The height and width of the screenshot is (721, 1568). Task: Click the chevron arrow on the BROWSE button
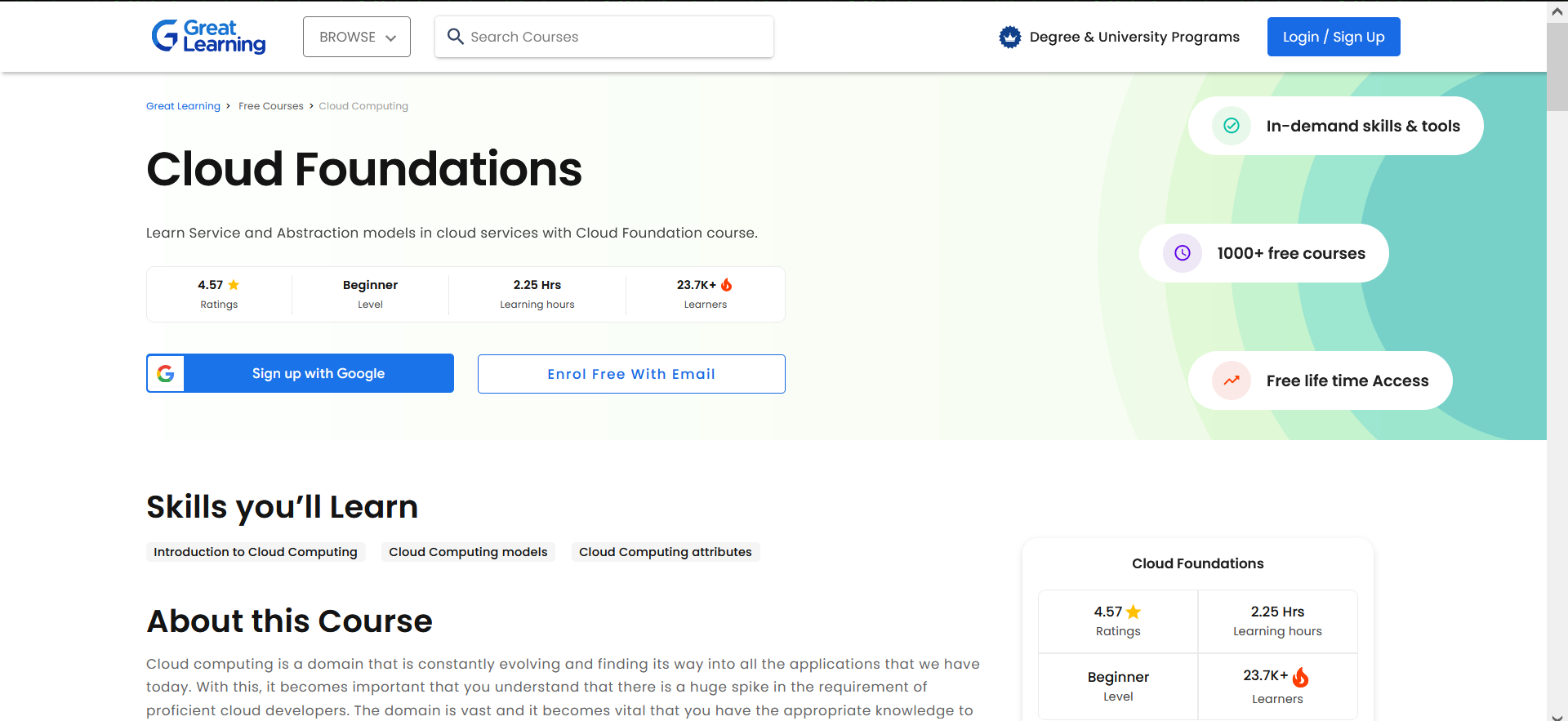[391, 38]
